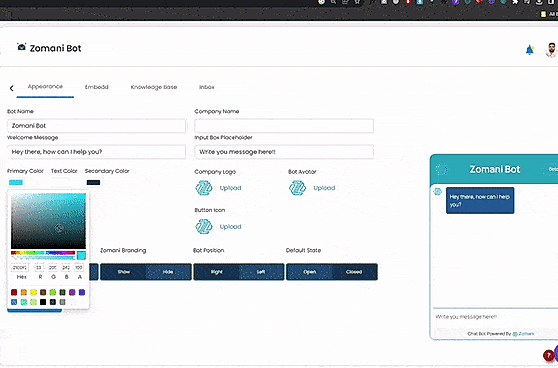Screen dimensions: 558x368
Task: Pick the blue preset in second row
Action: [14, 302]
